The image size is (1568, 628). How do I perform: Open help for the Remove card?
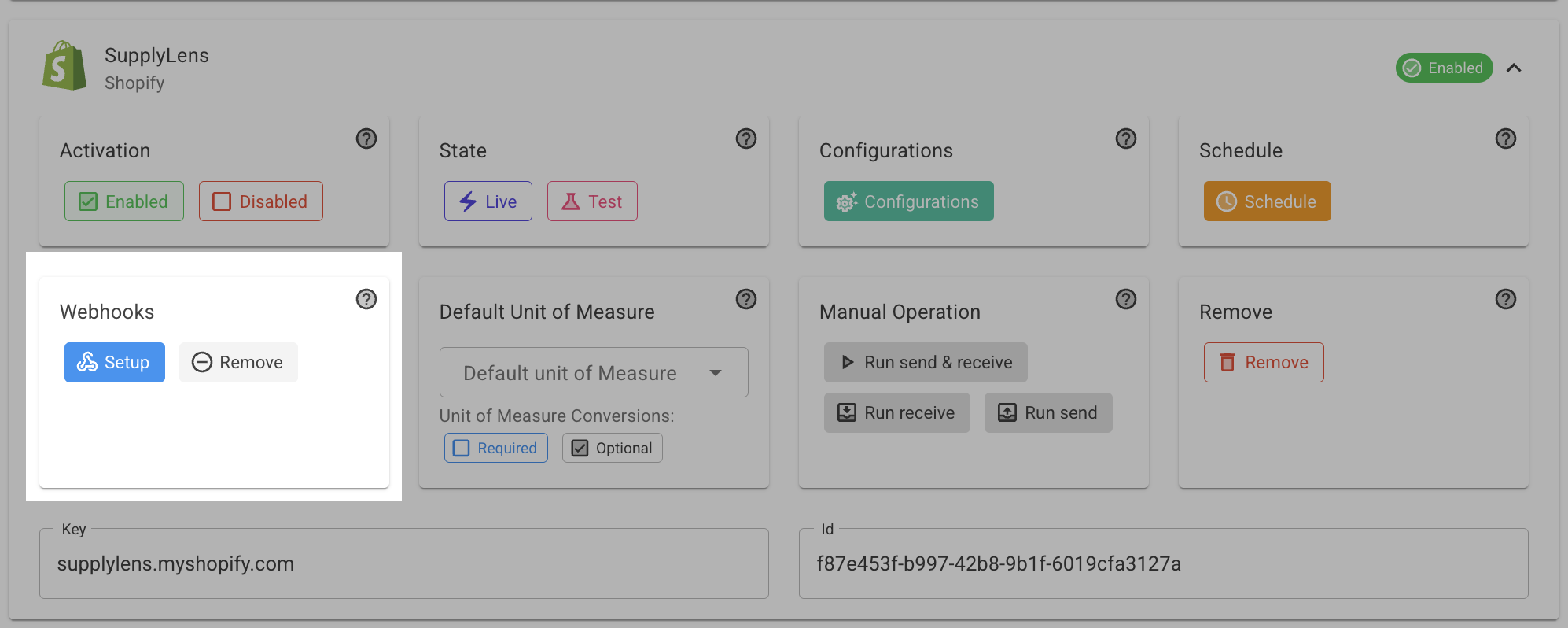pos(1506,299)
